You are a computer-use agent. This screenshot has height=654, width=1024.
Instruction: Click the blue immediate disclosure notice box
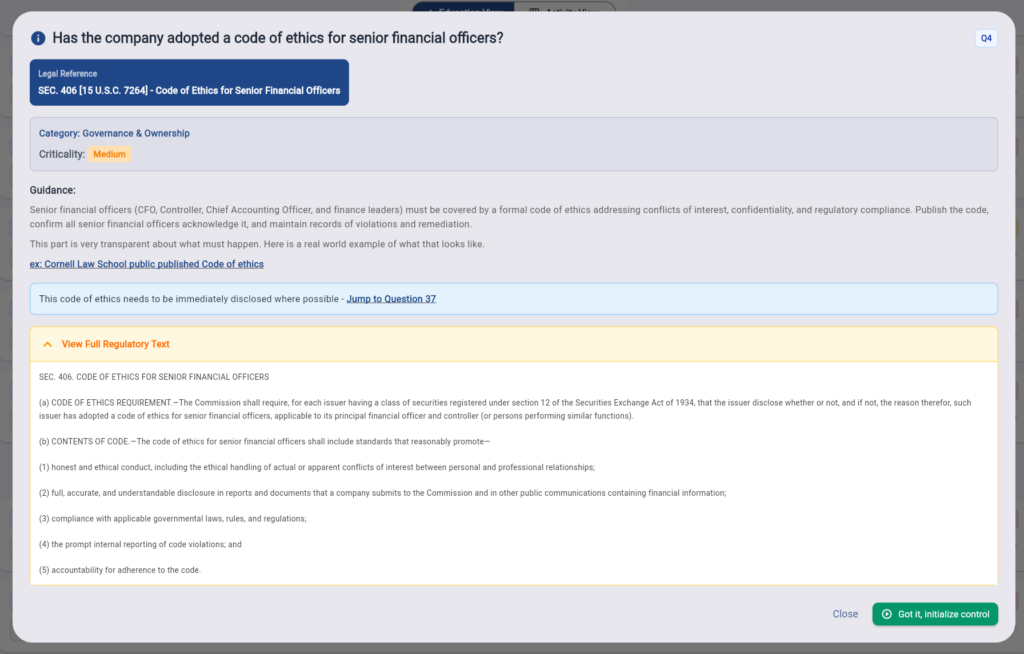(x=513, y=299)
